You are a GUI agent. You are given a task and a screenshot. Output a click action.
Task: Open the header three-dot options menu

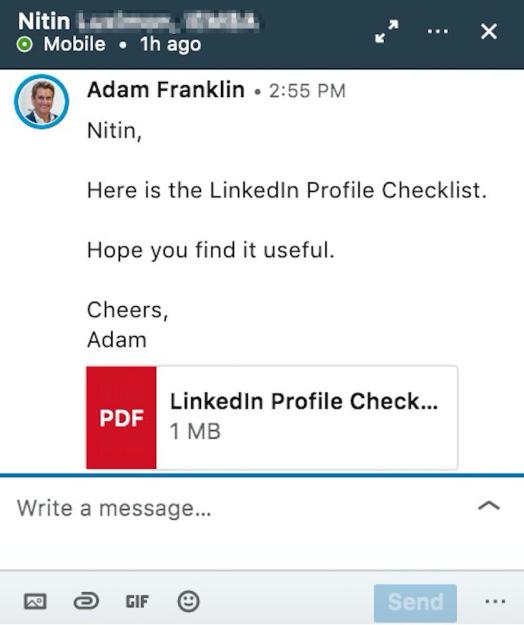[438, 31]
